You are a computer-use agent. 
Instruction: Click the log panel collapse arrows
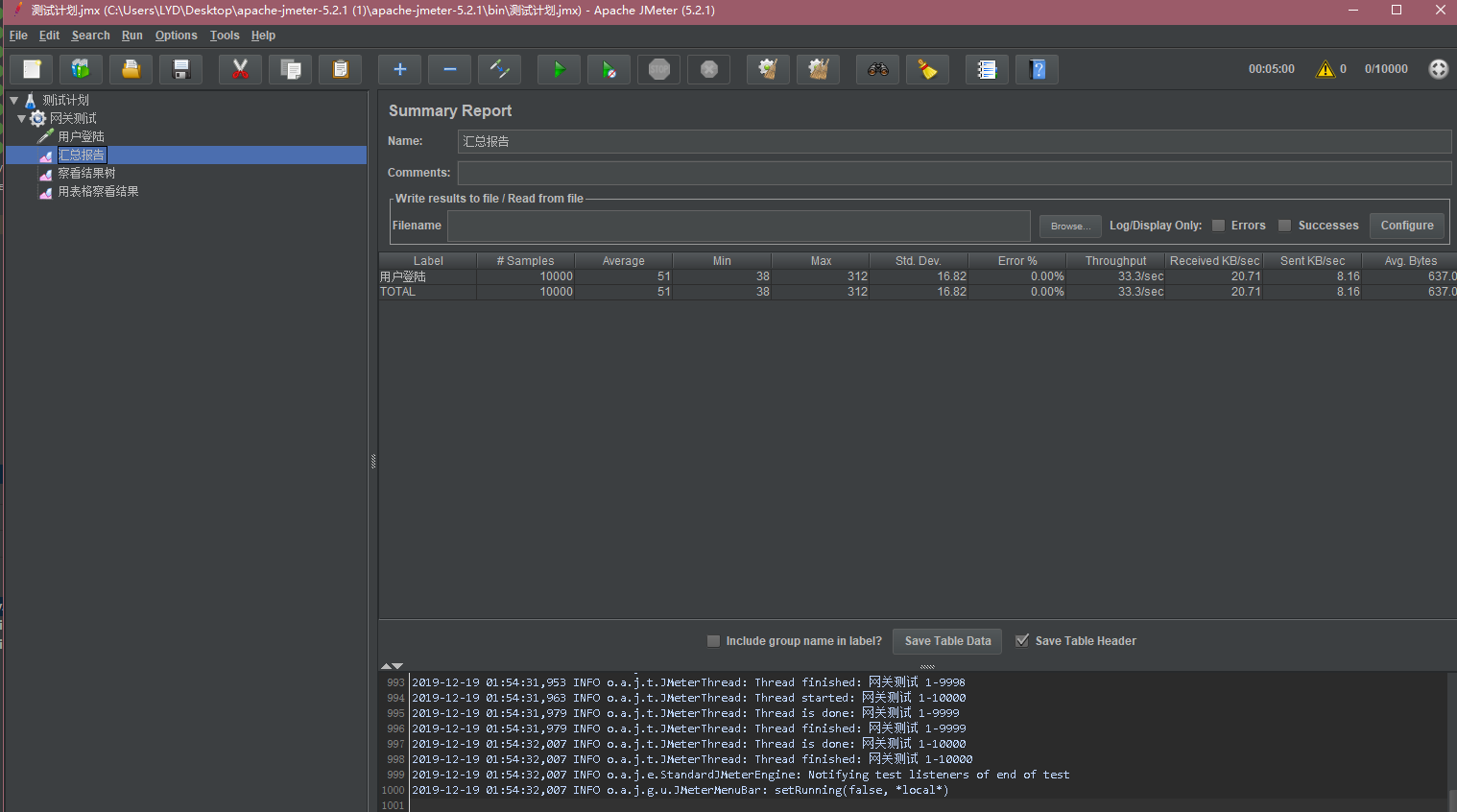click(392, 666)
